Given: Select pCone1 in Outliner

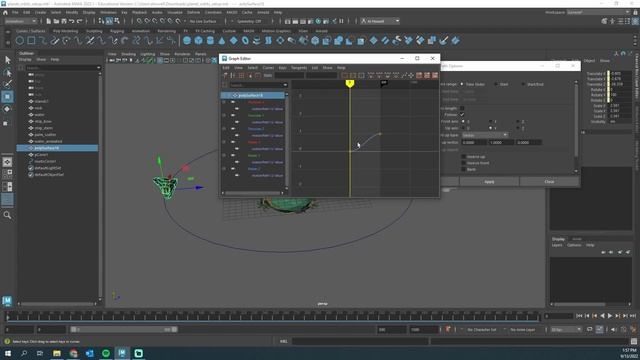Looking at the screenshot, I should pos(41,155).
